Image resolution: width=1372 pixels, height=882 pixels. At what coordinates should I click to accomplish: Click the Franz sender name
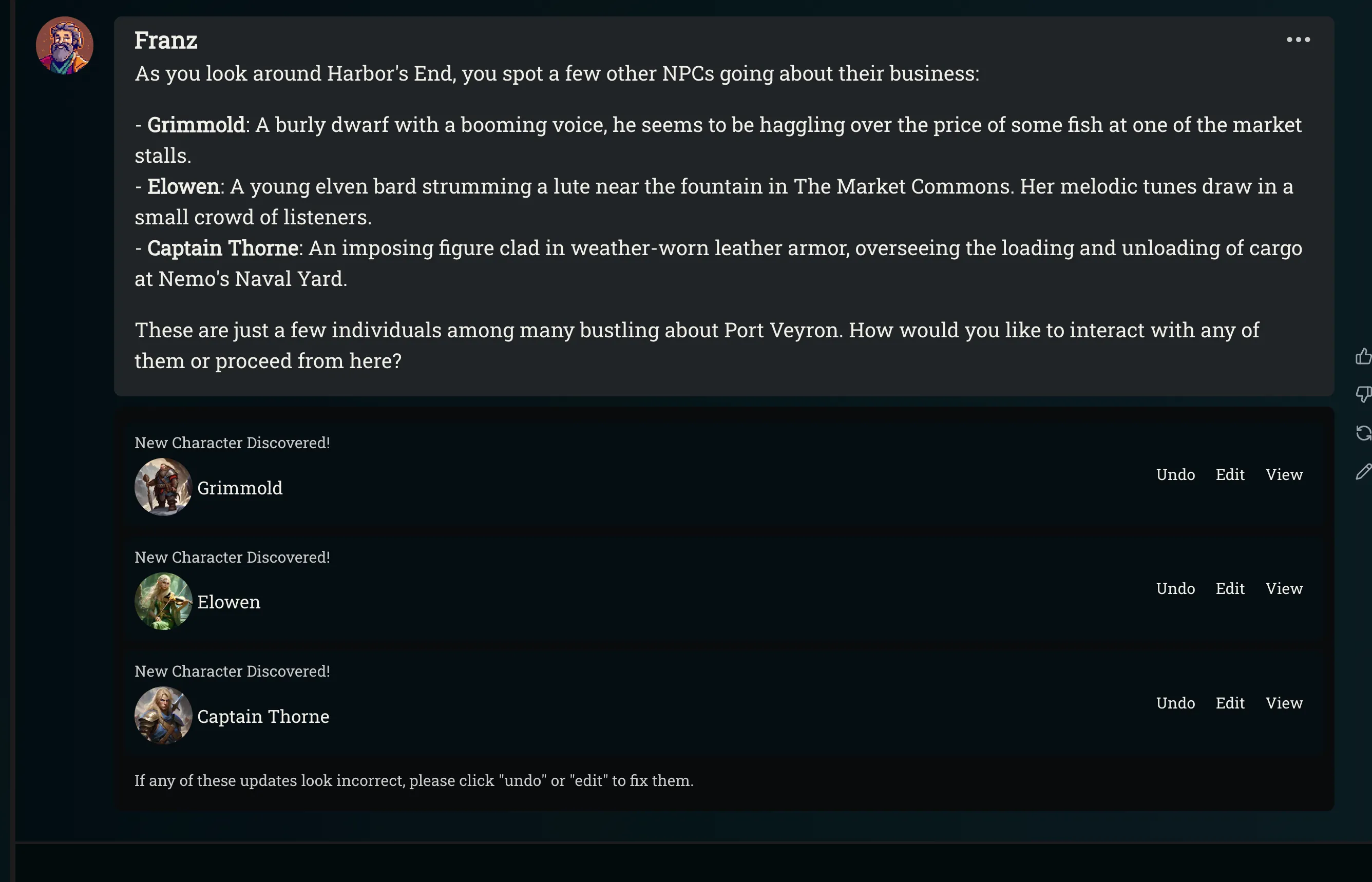coord(166,41)
